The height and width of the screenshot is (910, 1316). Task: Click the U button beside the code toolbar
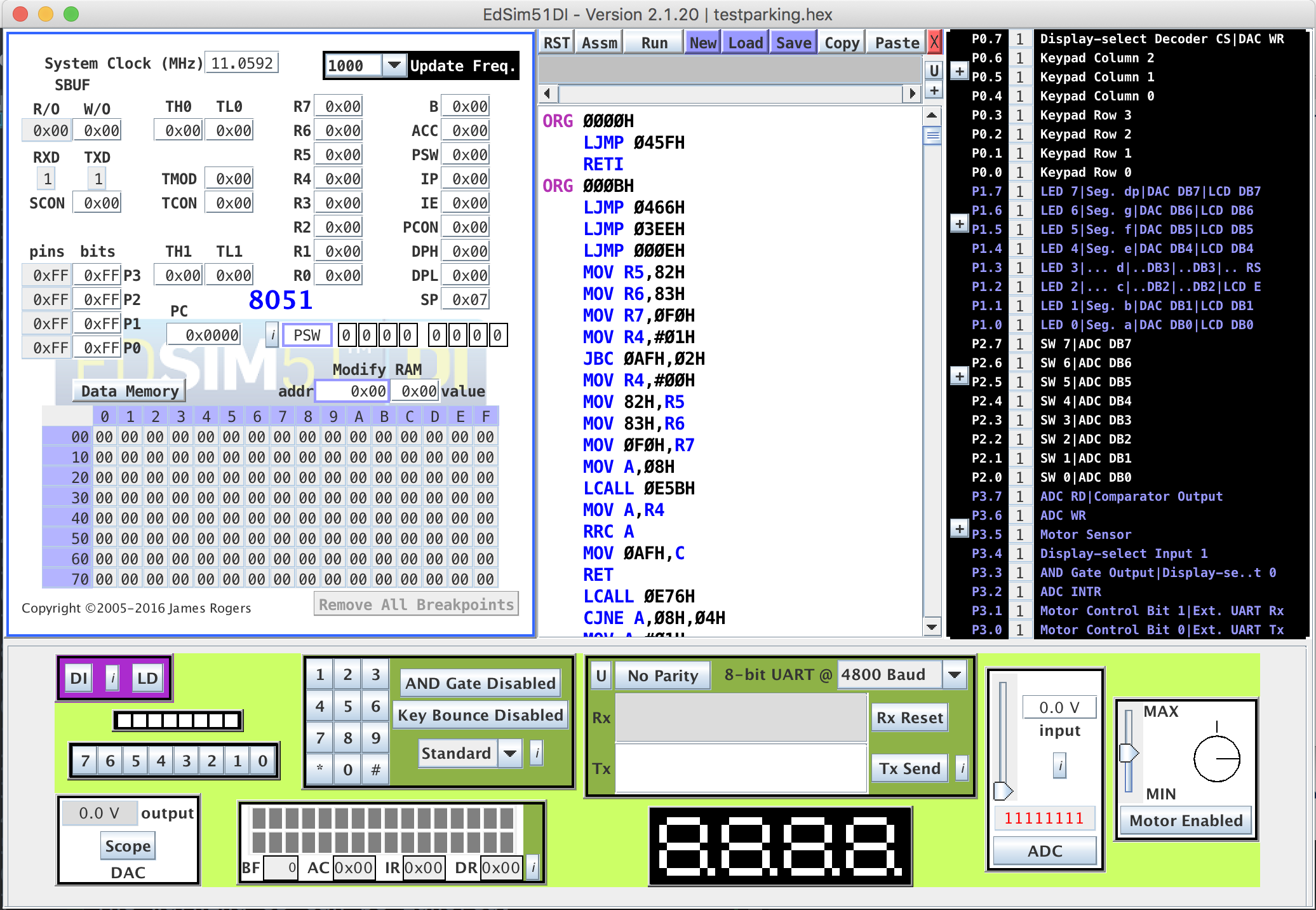(x=934, y=70)
